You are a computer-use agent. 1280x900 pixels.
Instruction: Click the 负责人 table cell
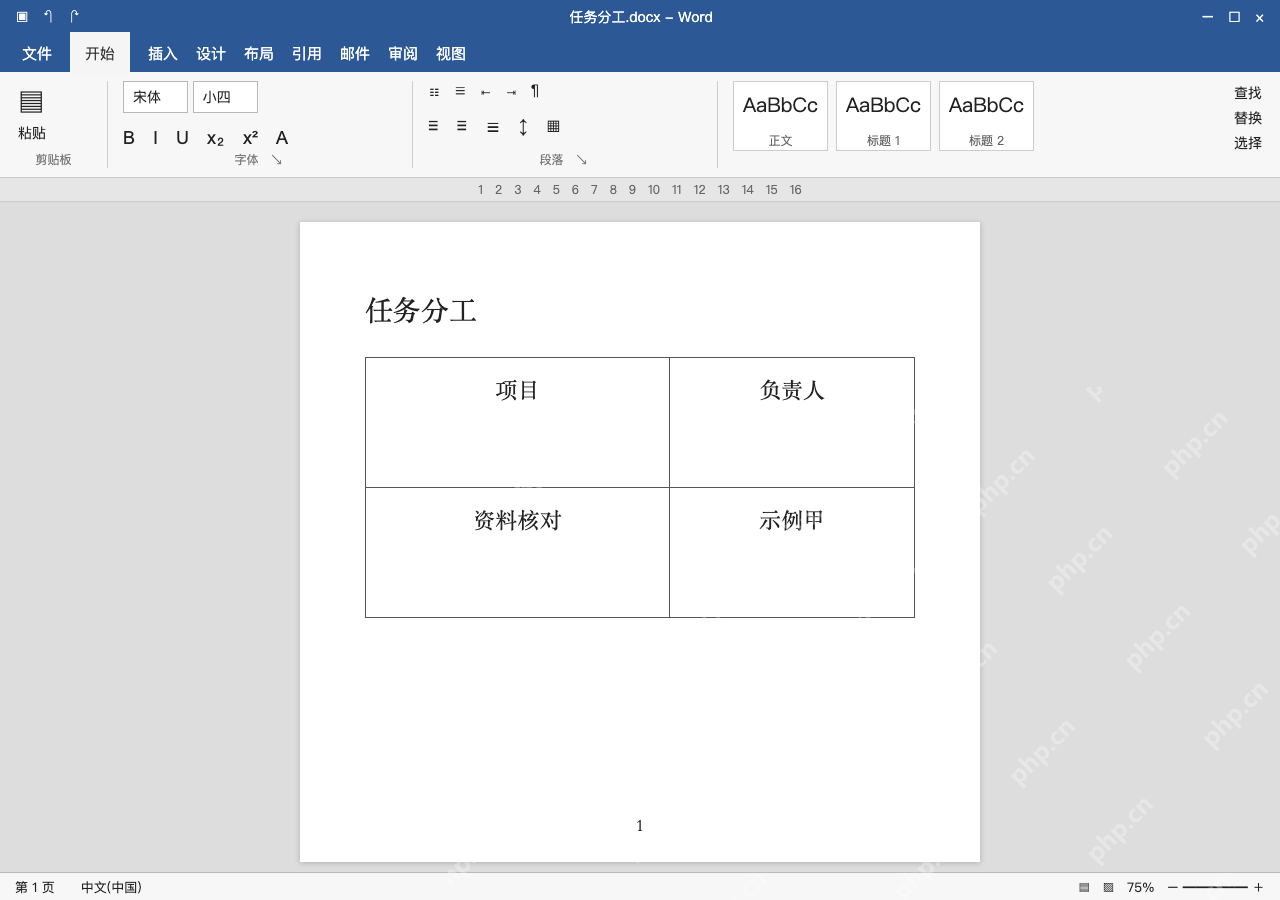[x=792, y=422]
